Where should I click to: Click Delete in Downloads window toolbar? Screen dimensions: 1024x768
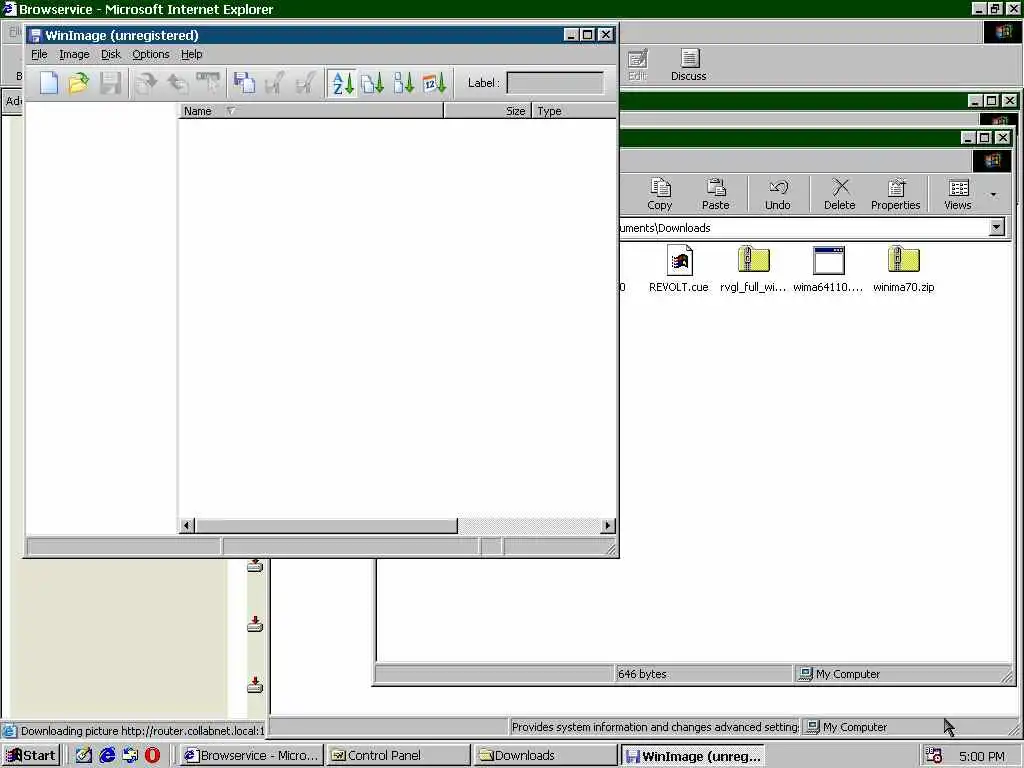(x=840, y=194)
